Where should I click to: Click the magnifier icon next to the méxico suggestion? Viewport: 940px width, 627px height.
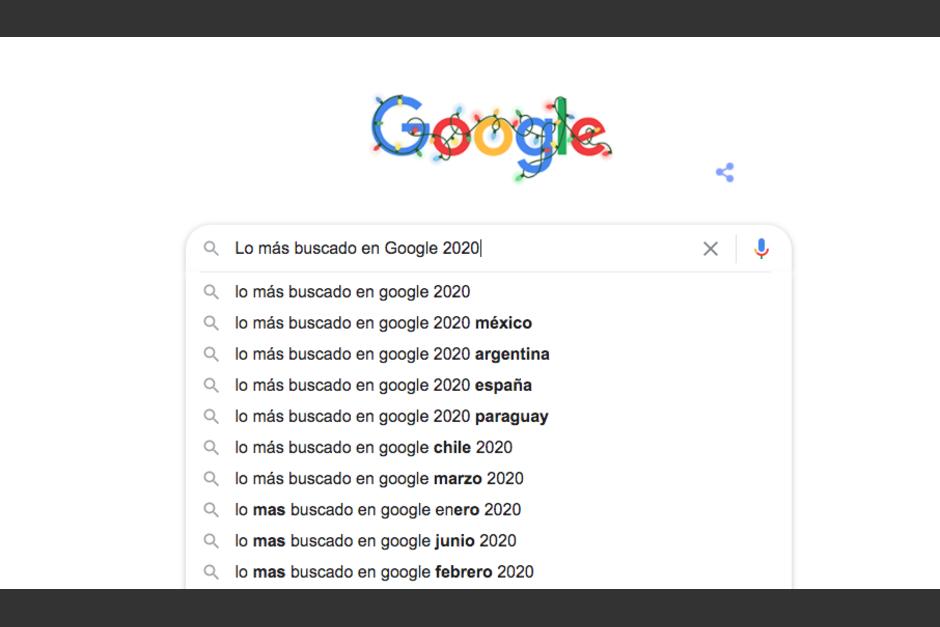click(x=211, y=322)
